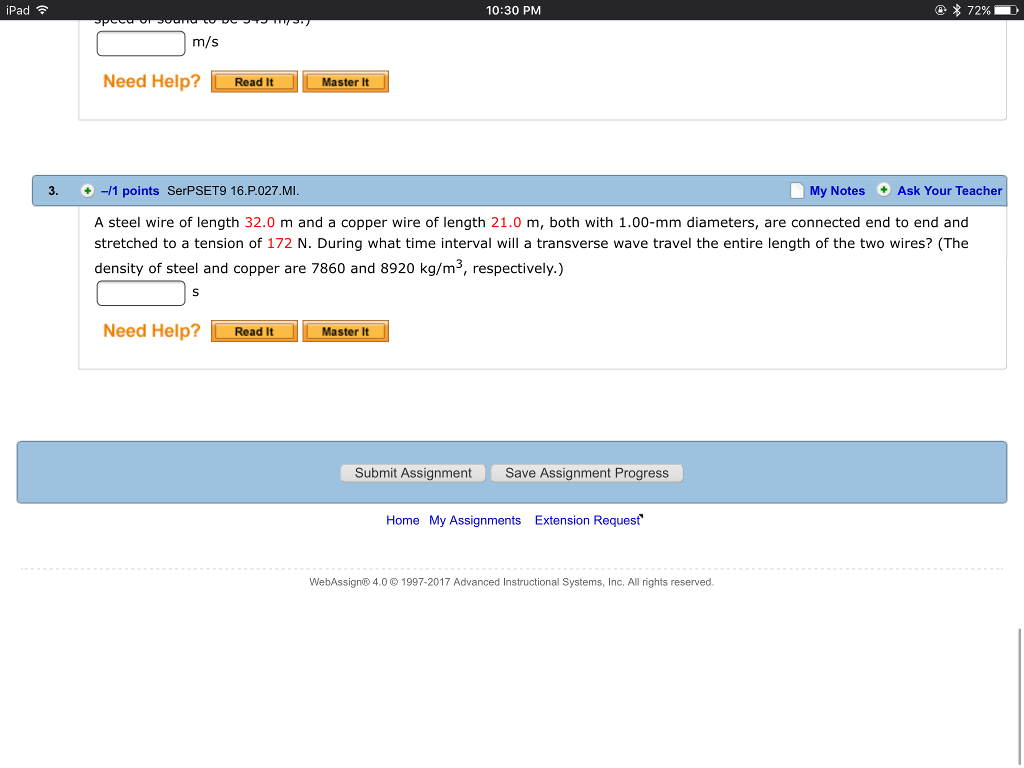Click the page vertical scrollbar
This screenshot has width=1024, height=768.
[x=1019, y=696]
